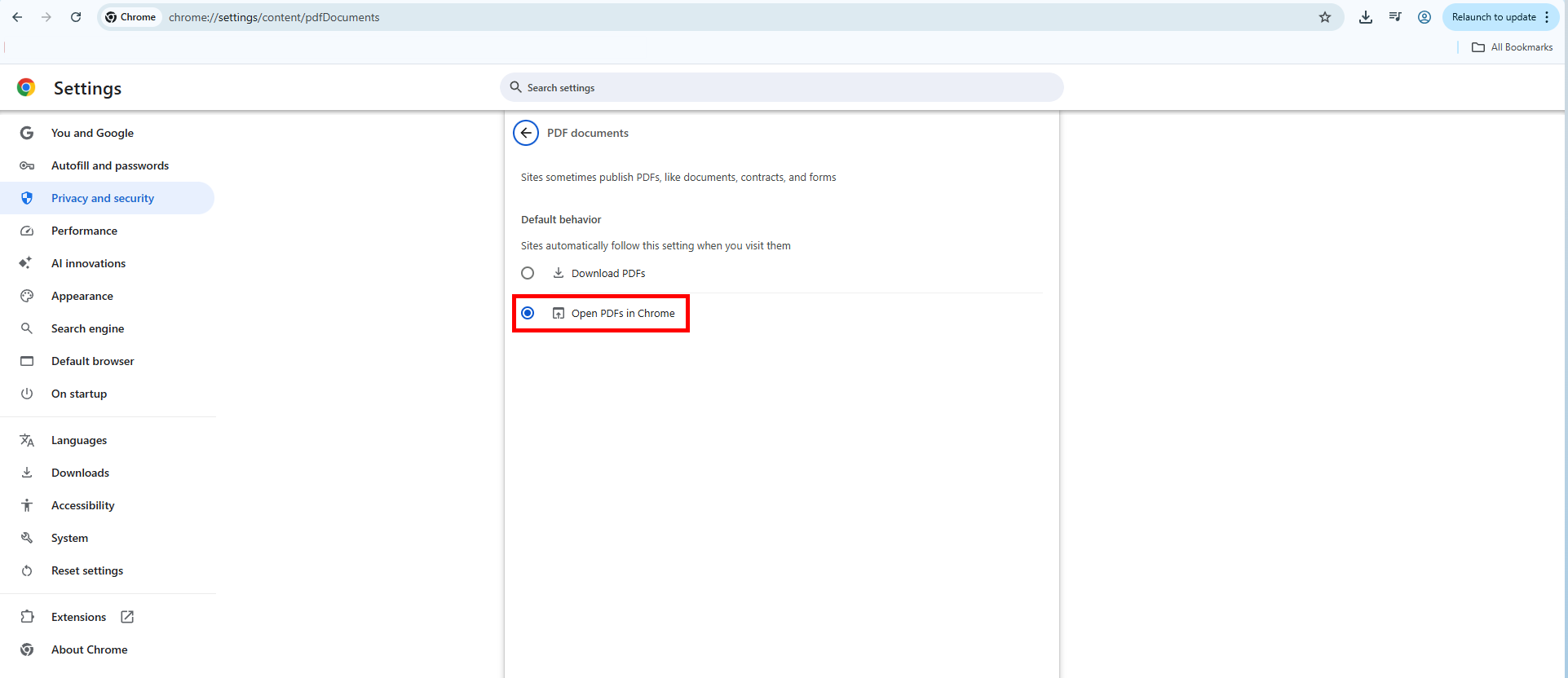Viewport: 1568px width, 678px height.
Task: Click the translate icon for Languages
Action: [27, 440]
